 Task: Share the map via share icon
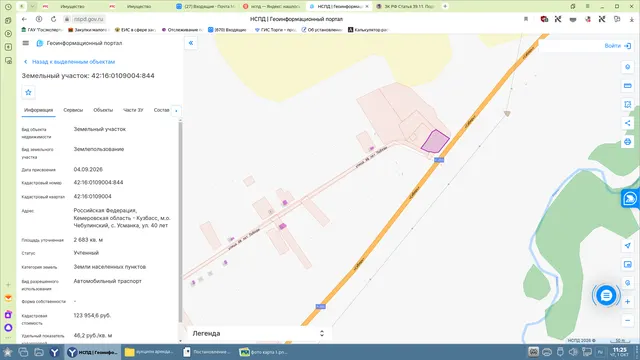[627, 123]
